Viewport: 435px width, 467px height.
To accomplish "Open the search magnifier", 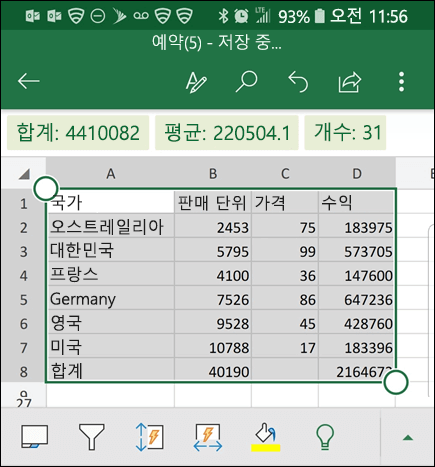I will click(246, 81).
